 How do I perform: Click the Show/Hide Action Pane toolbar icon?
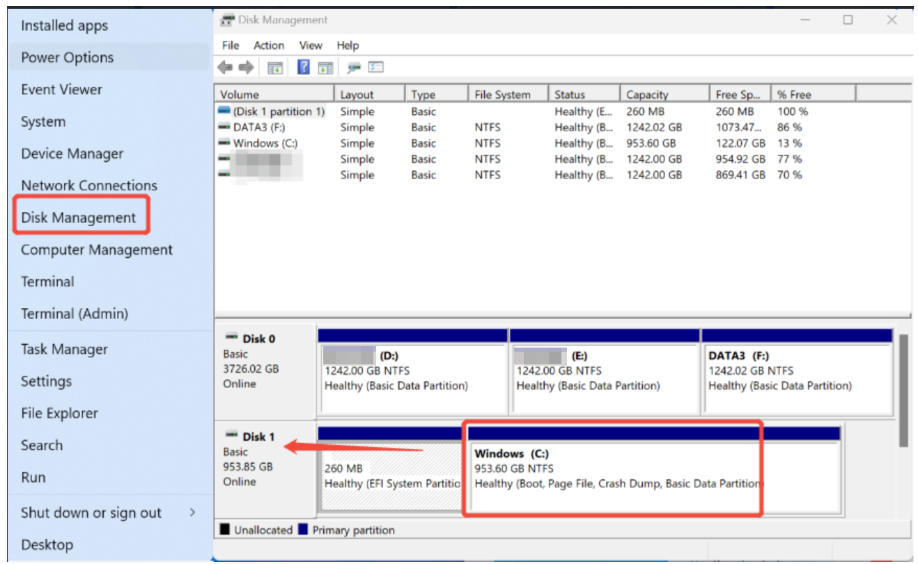325,67
